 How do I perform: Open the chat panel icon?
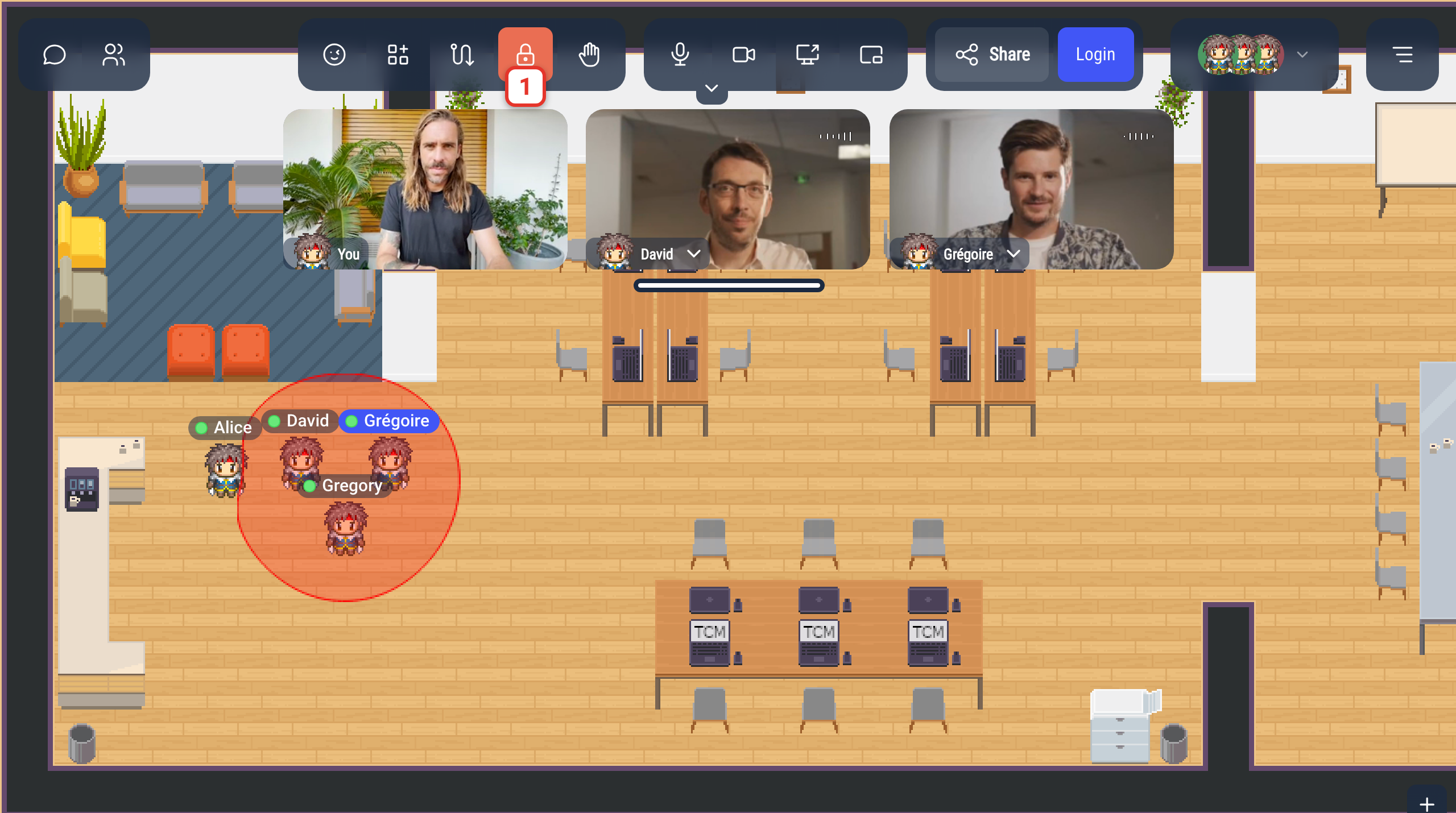point(55,55)
